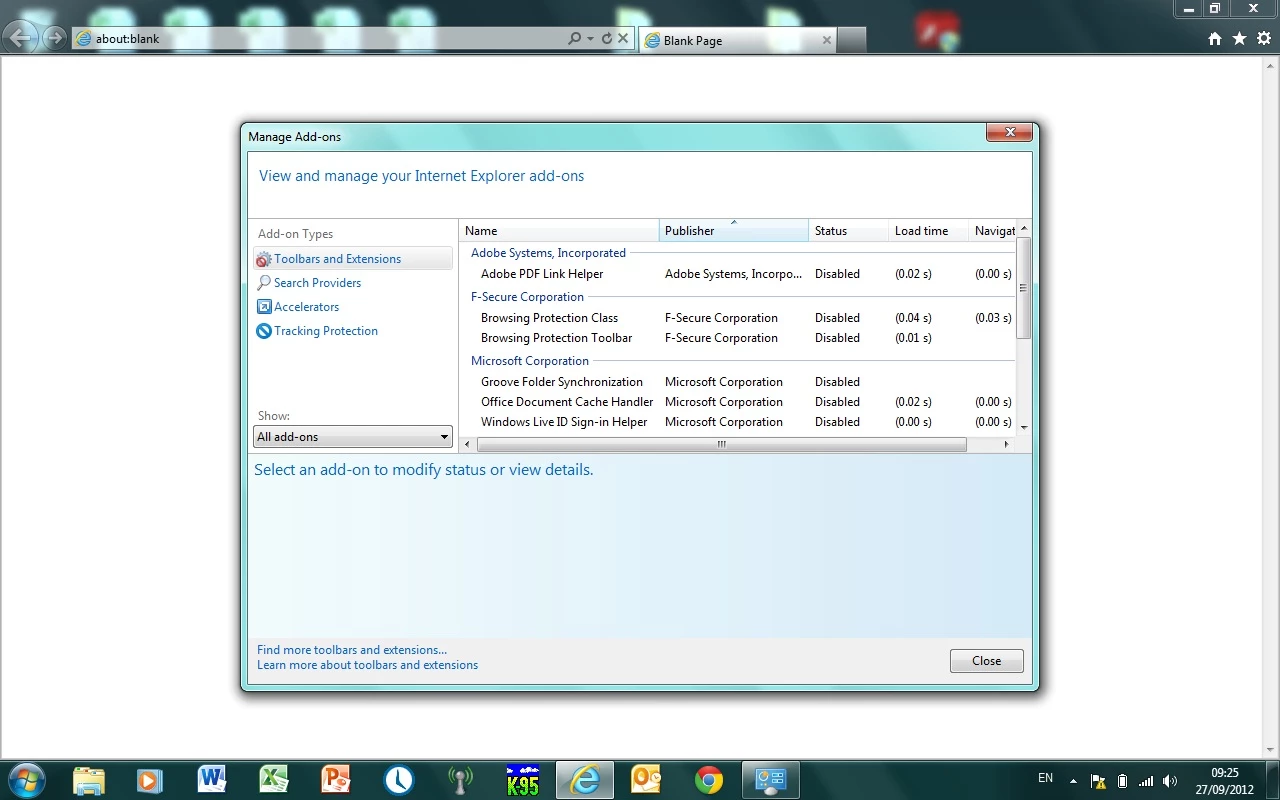Select Office Document Cache Handler add-on
The width and height of the screenshot is (1280, 800).
pyautogui.click(x=738, y=402)
